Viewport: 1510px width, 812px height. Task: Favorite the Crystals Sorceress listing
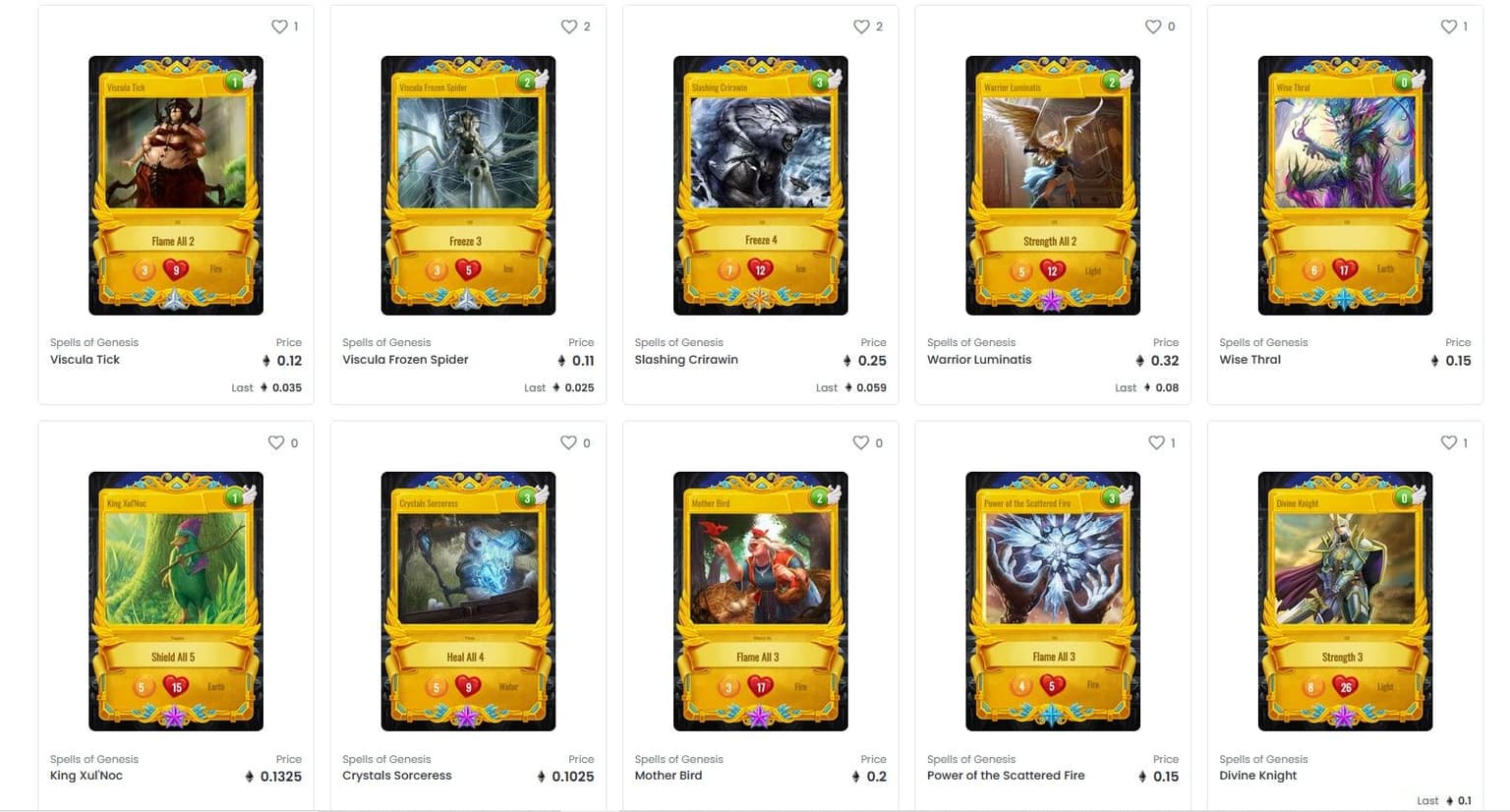(568, 442)
